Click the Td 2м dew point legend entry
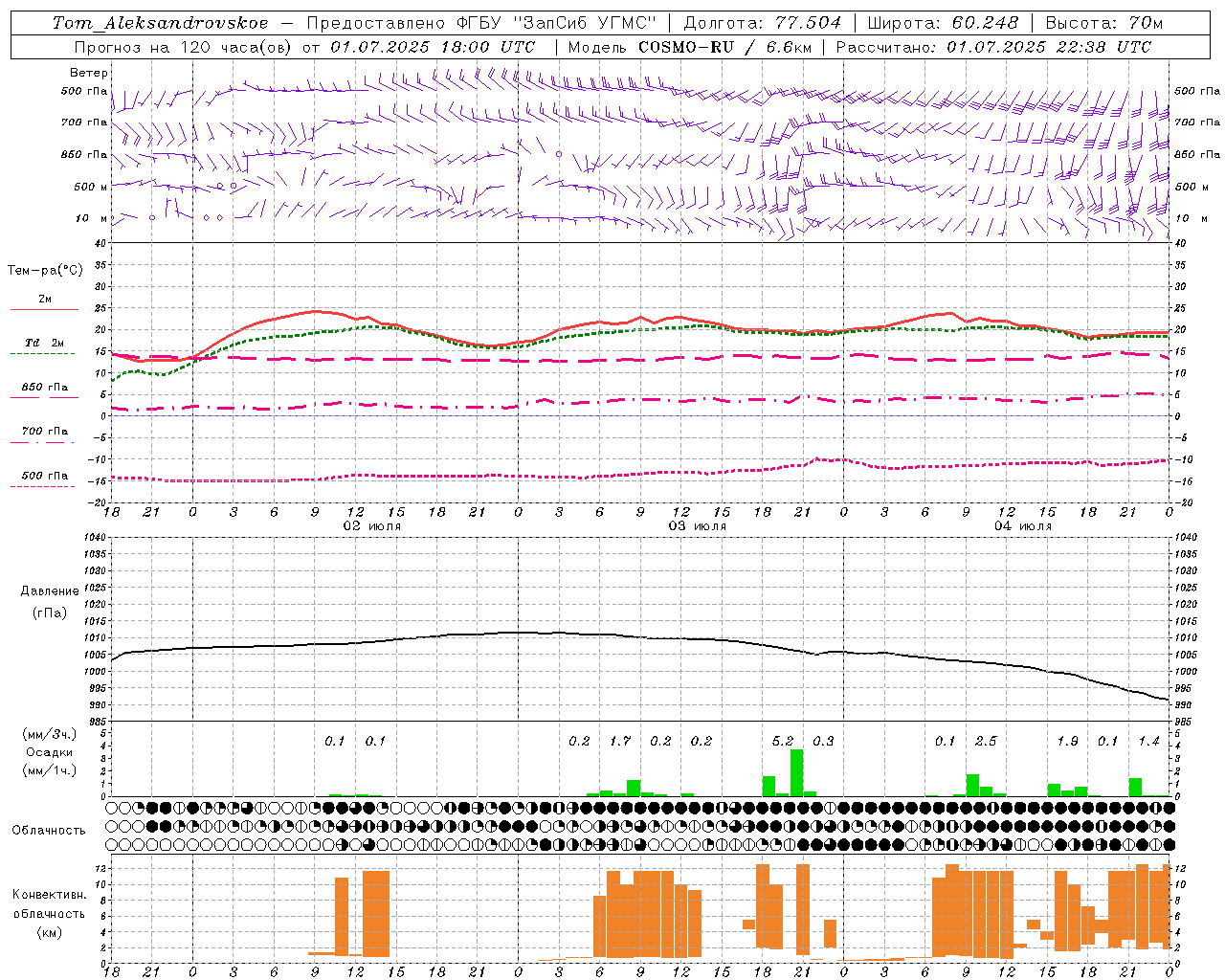The width and height of the screenshot is (1225, 980). click(44, 343)
